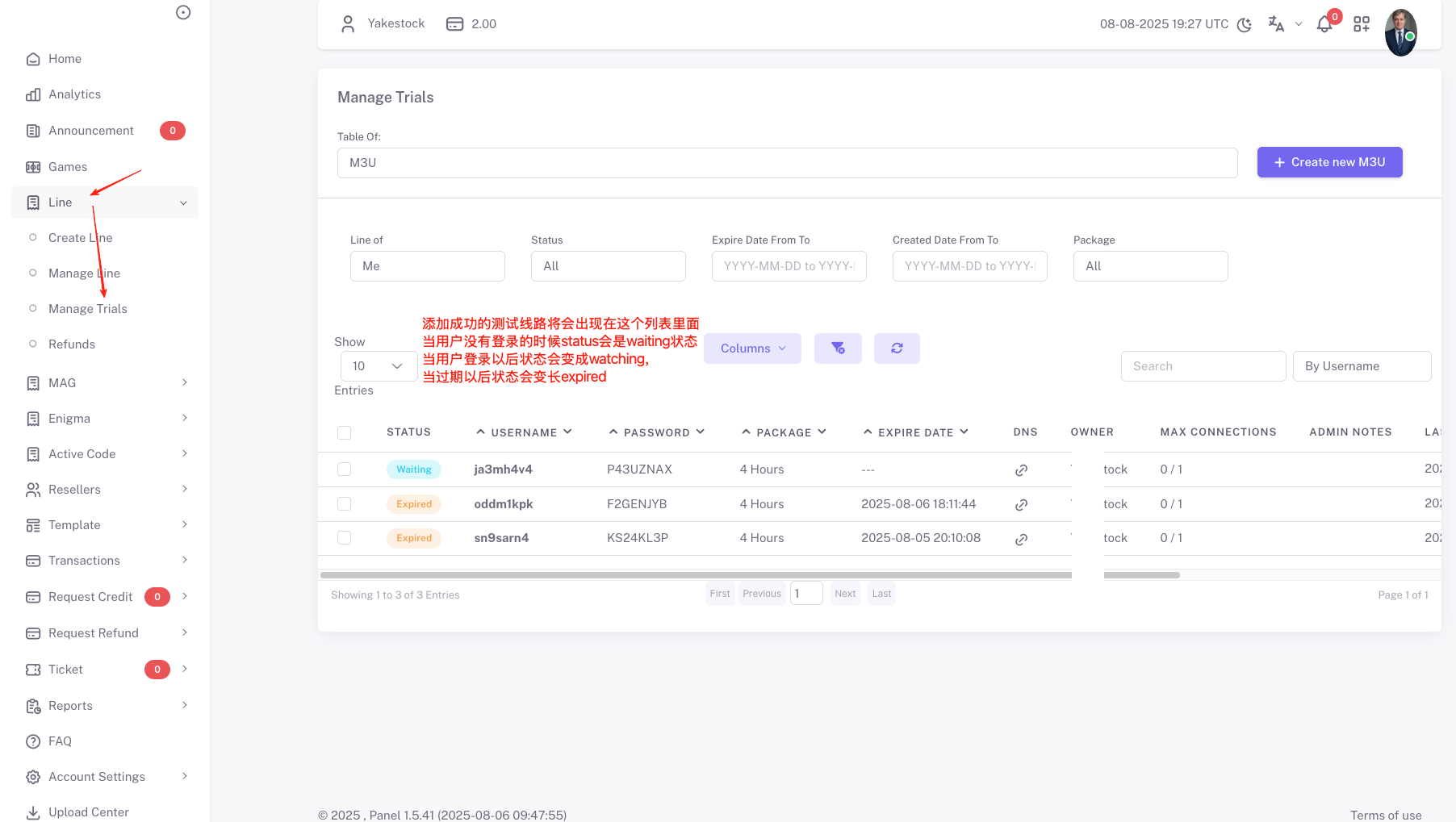This screenshot has height=822, width=1456.
Task: Toggle dark mode moon icon
Action: [1245, 24]
